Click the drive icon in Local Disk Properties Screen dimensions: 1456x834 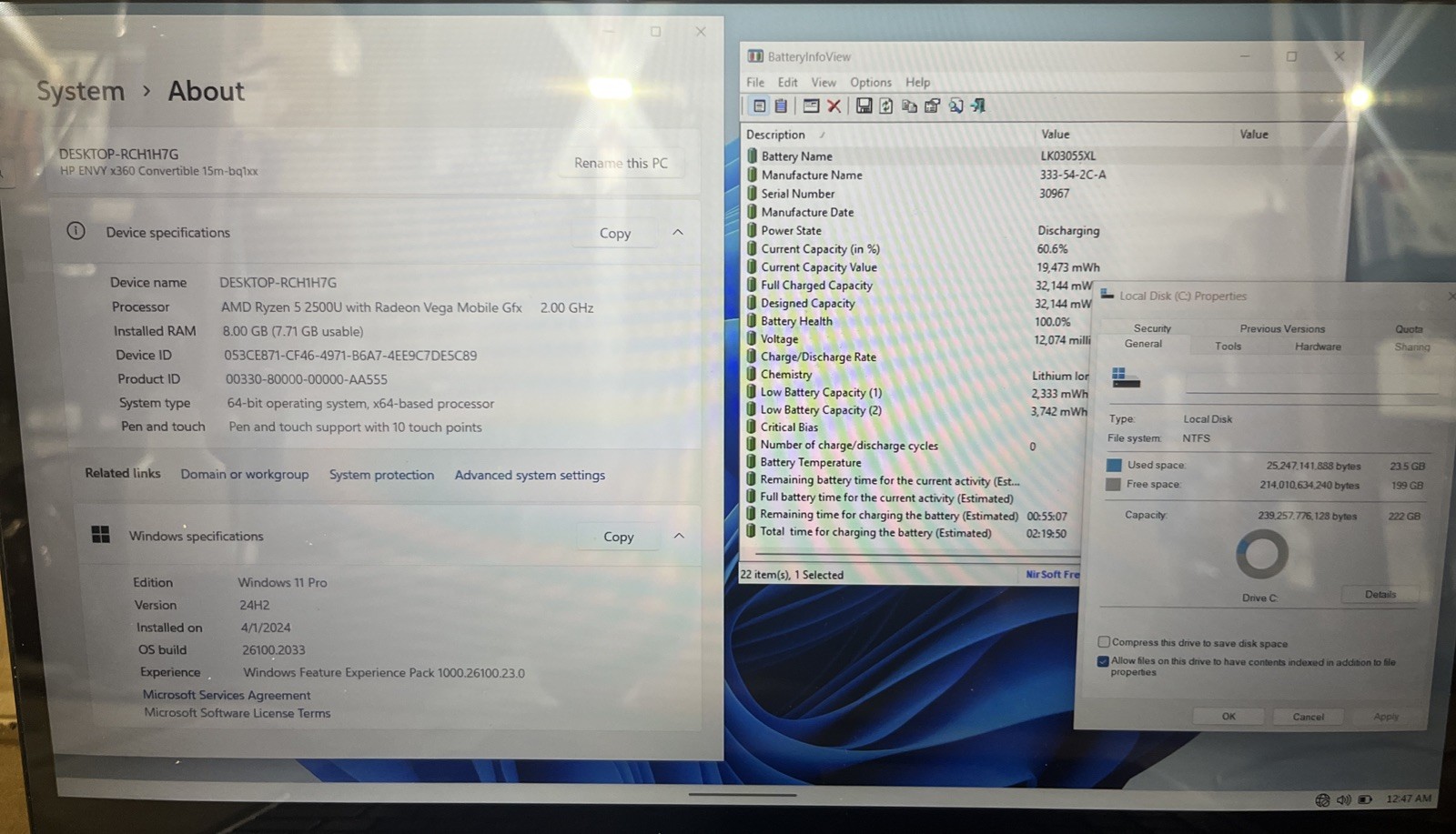click(1126, 377)
